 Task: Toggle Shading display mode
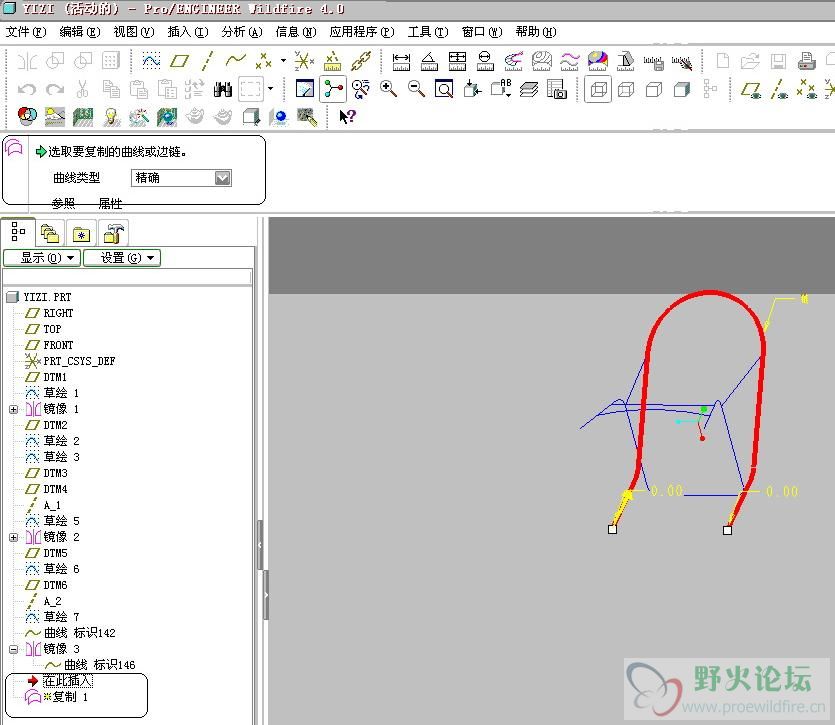pos(682,89)
